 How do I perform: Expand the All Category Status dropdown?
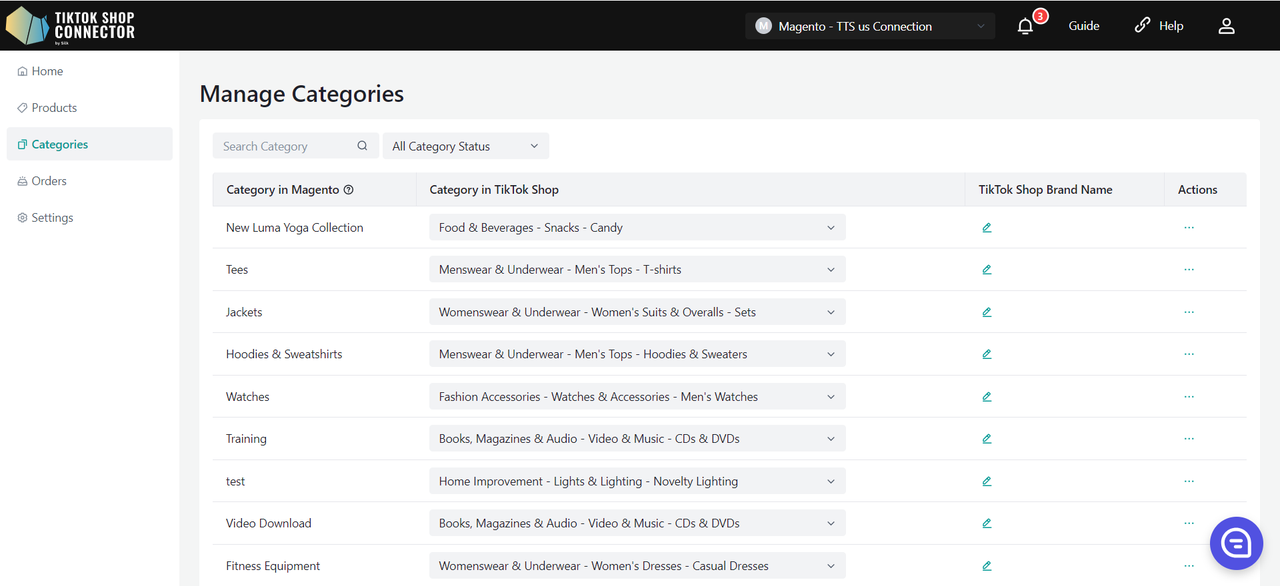[x=465, y=146]
